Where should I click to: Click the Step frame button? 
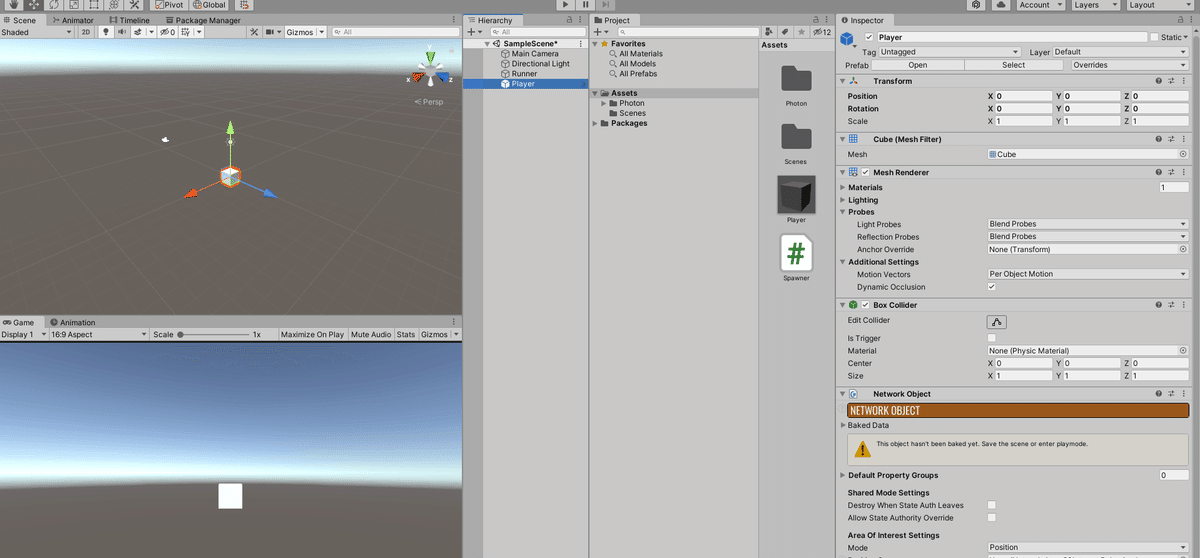point(607,5)
